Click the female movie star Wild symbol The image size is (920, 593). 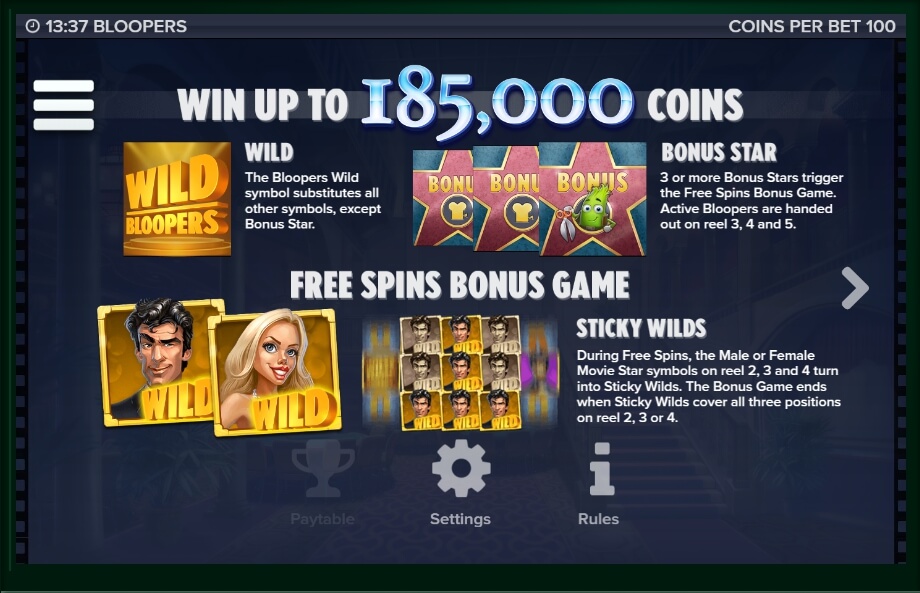tap(276, 373)
